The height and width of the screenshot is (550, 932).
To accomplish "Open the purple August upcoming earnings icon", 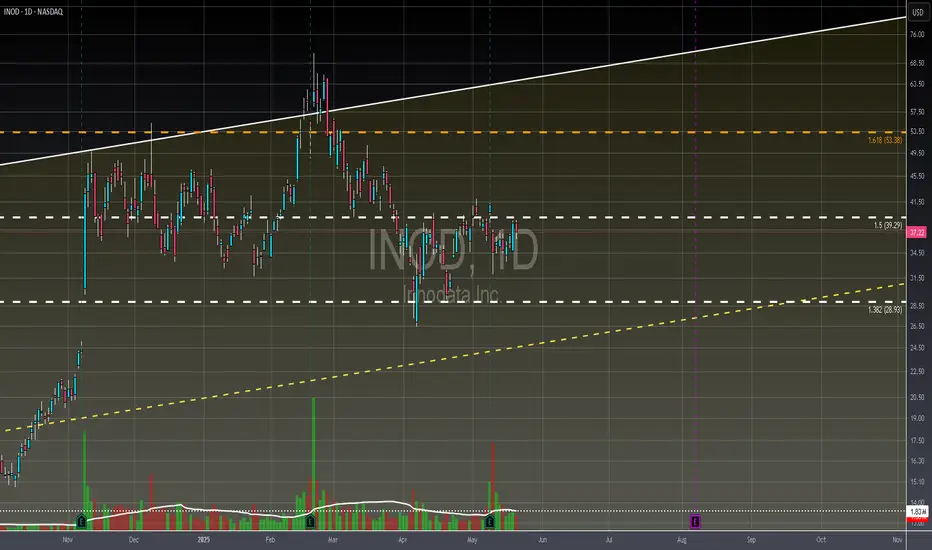I will [695, 522].
